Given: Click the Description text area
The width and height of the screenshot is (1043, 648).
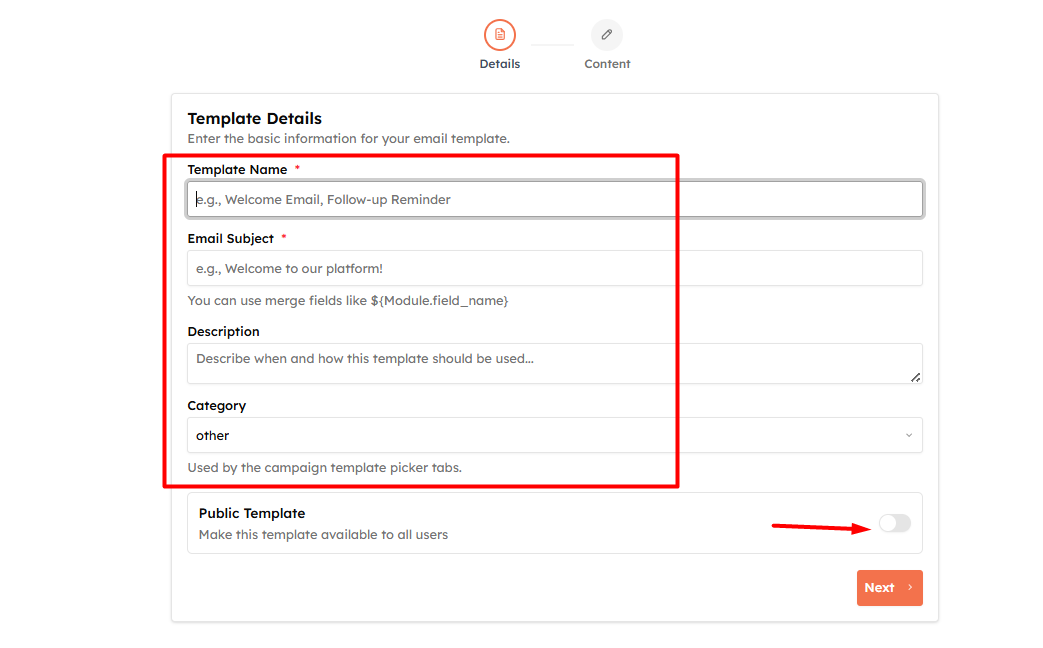Looking at the screenshot, I should point(555,363).
